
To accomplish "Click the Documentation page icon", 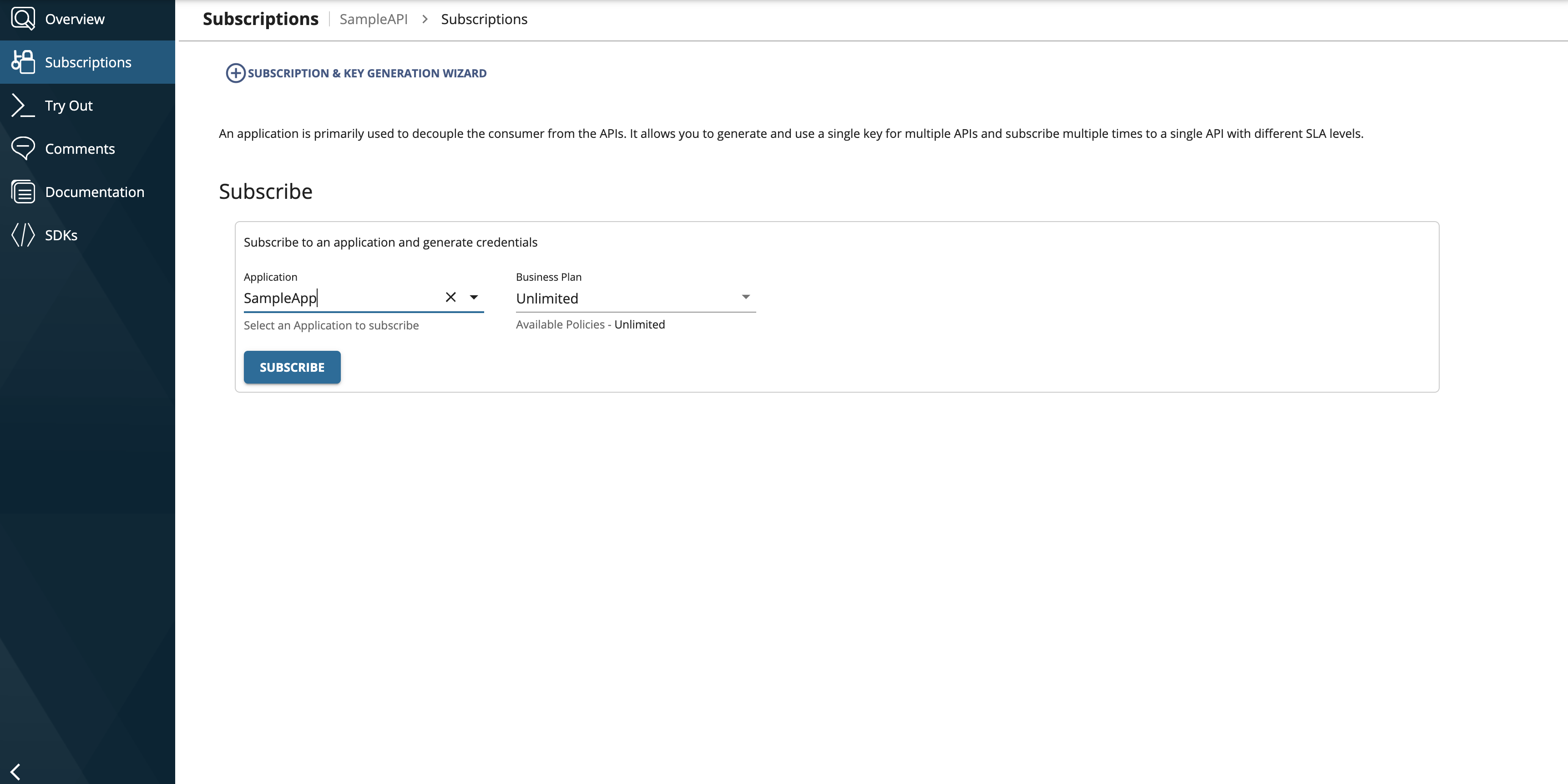I will click(x=23, y=192).
